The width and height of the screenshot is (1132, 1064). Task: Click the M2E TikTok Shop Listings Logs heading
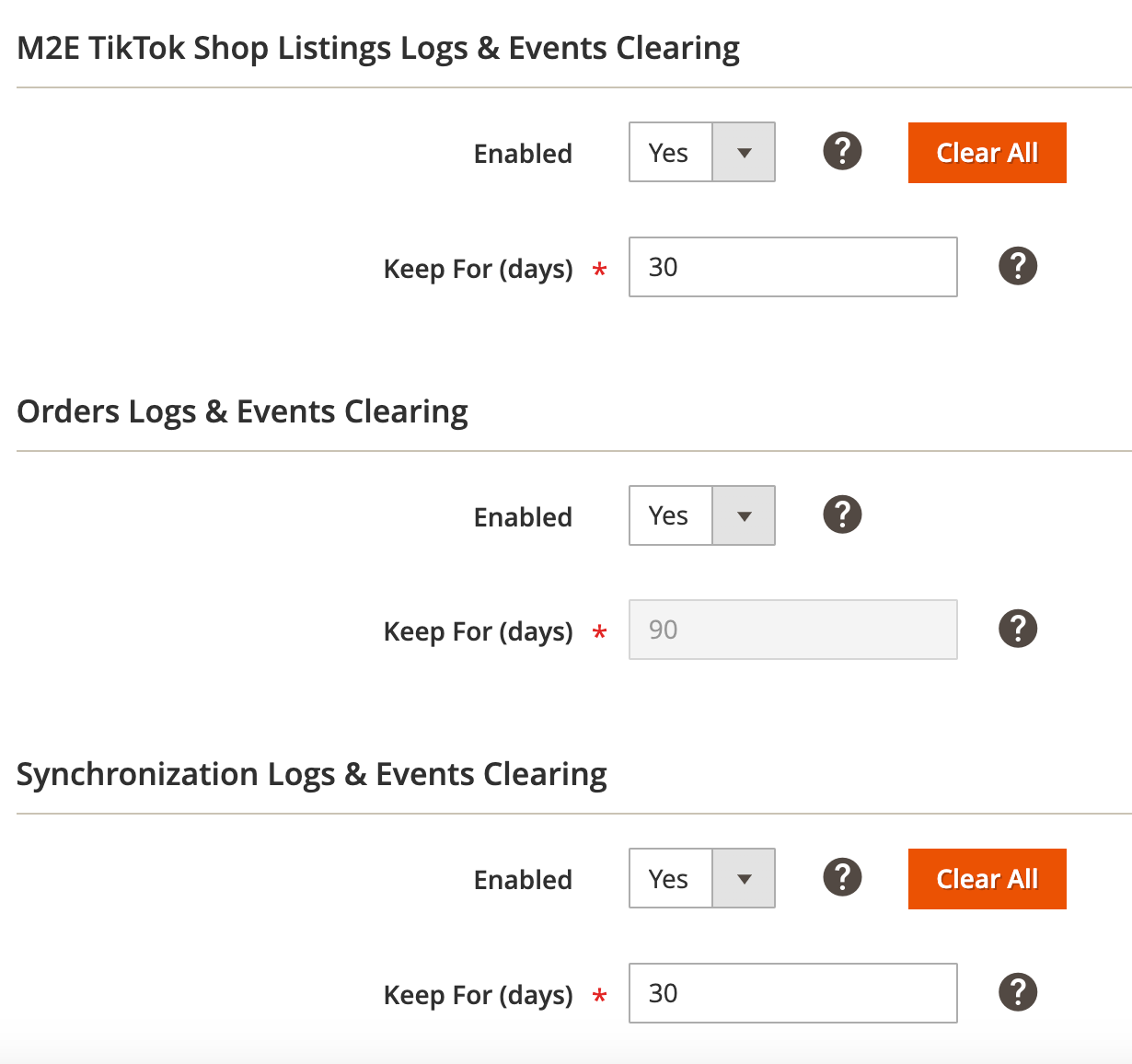[378, 48]
